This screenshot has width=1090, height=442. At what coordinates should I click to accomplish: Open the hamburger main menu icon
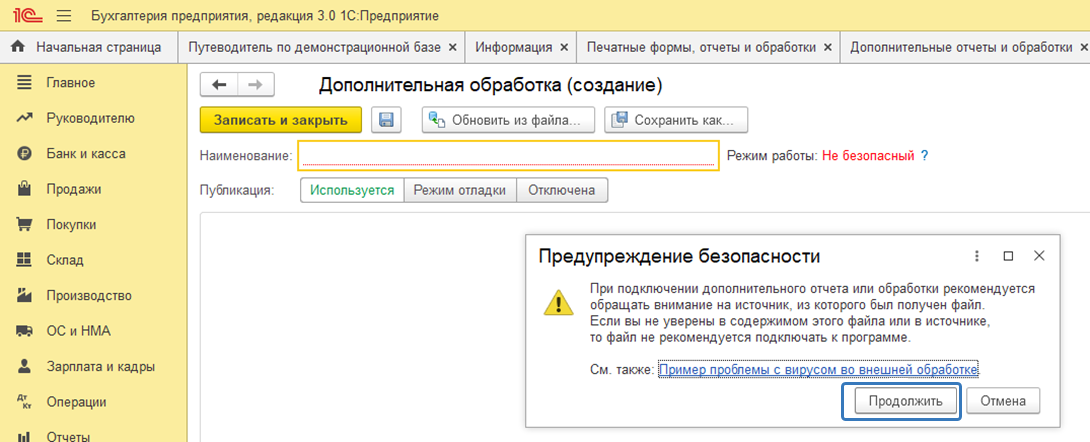(64, 17)
